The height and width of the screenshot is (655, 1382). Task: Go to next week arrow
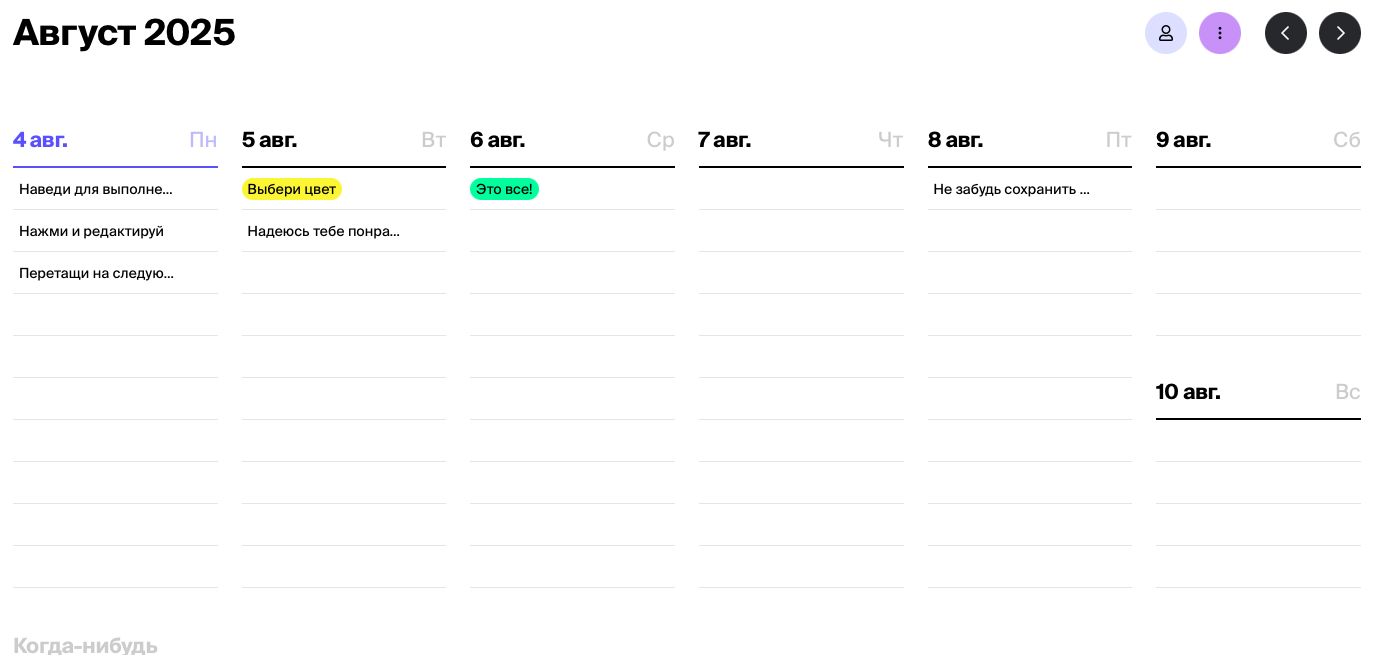[x=1339, y=33]
